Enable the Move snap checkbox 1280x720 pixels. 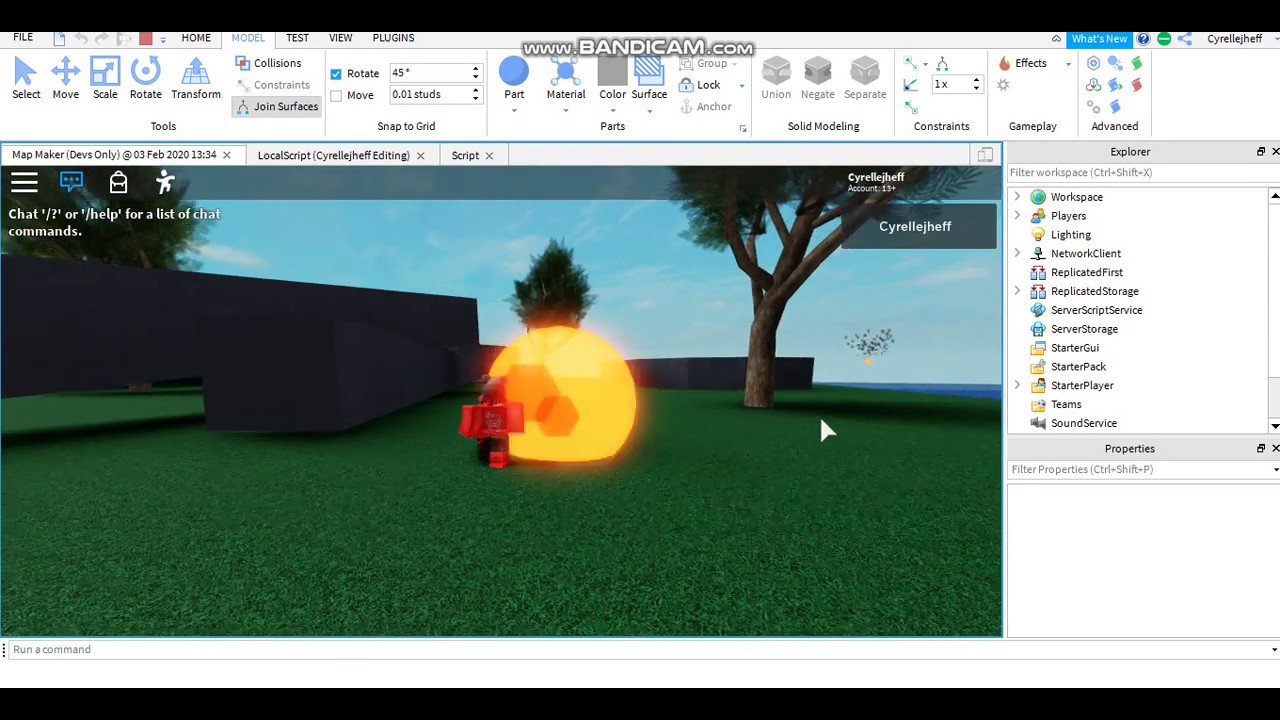click(x=336, y=96)
